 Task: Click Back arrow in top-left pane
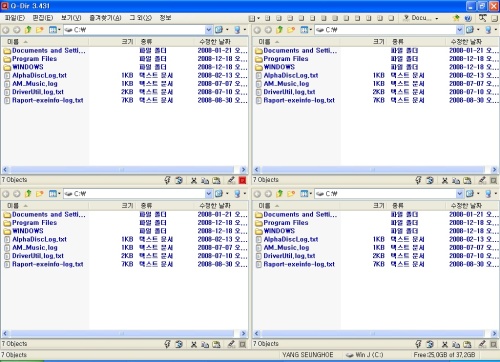click(x=6, y=30)
